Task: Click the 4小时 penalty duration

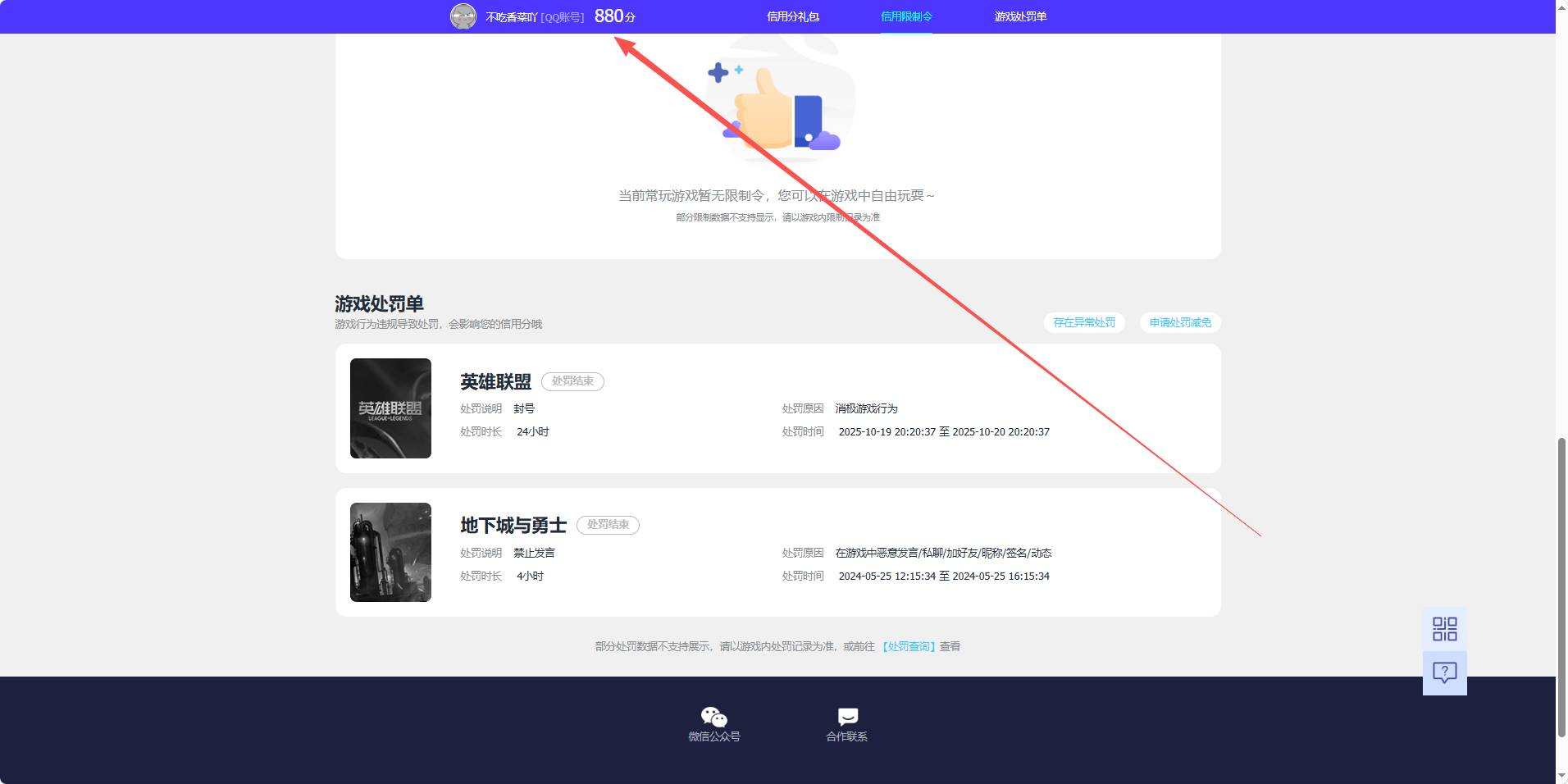Action: click(530, 576)
